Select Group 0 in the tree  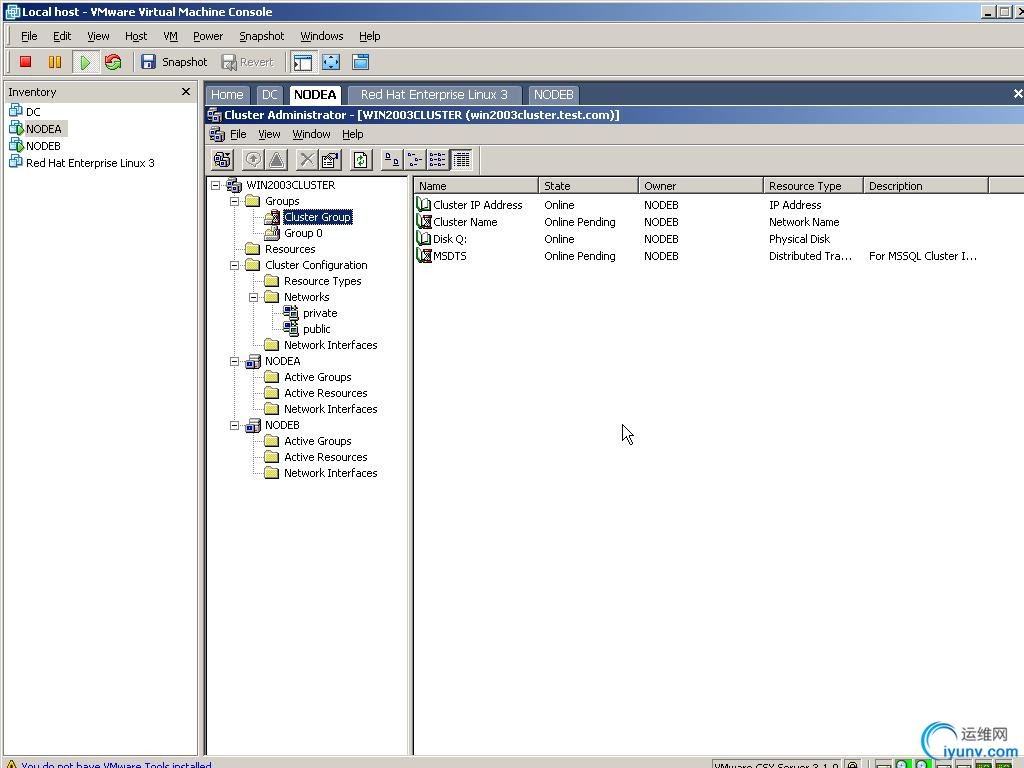pyautogui.click(x=302, y=233)
